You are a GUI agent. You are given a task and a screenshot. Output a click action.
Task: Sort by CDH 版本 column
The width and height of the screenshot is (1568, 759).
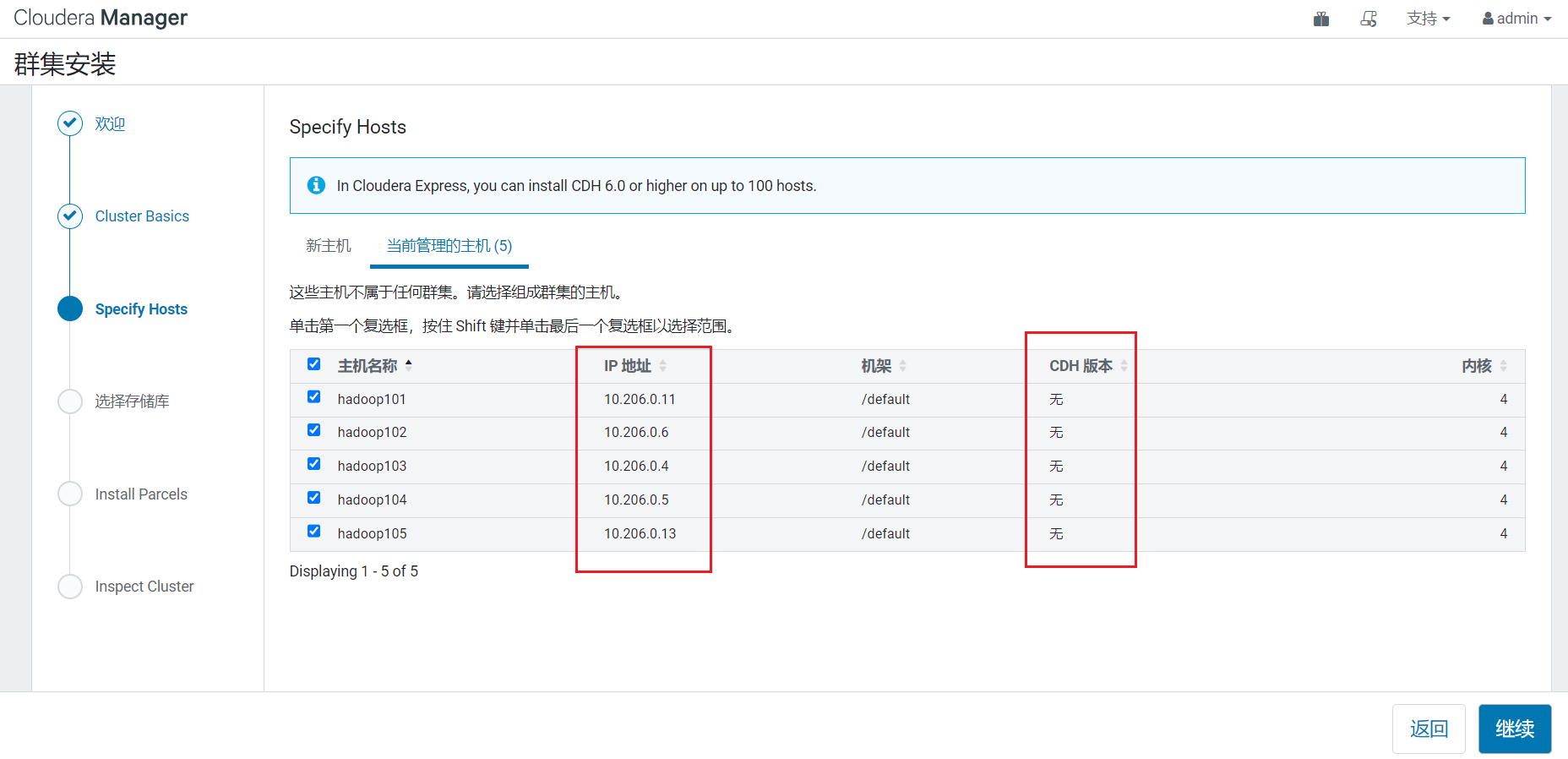[x=1088, y=366]
